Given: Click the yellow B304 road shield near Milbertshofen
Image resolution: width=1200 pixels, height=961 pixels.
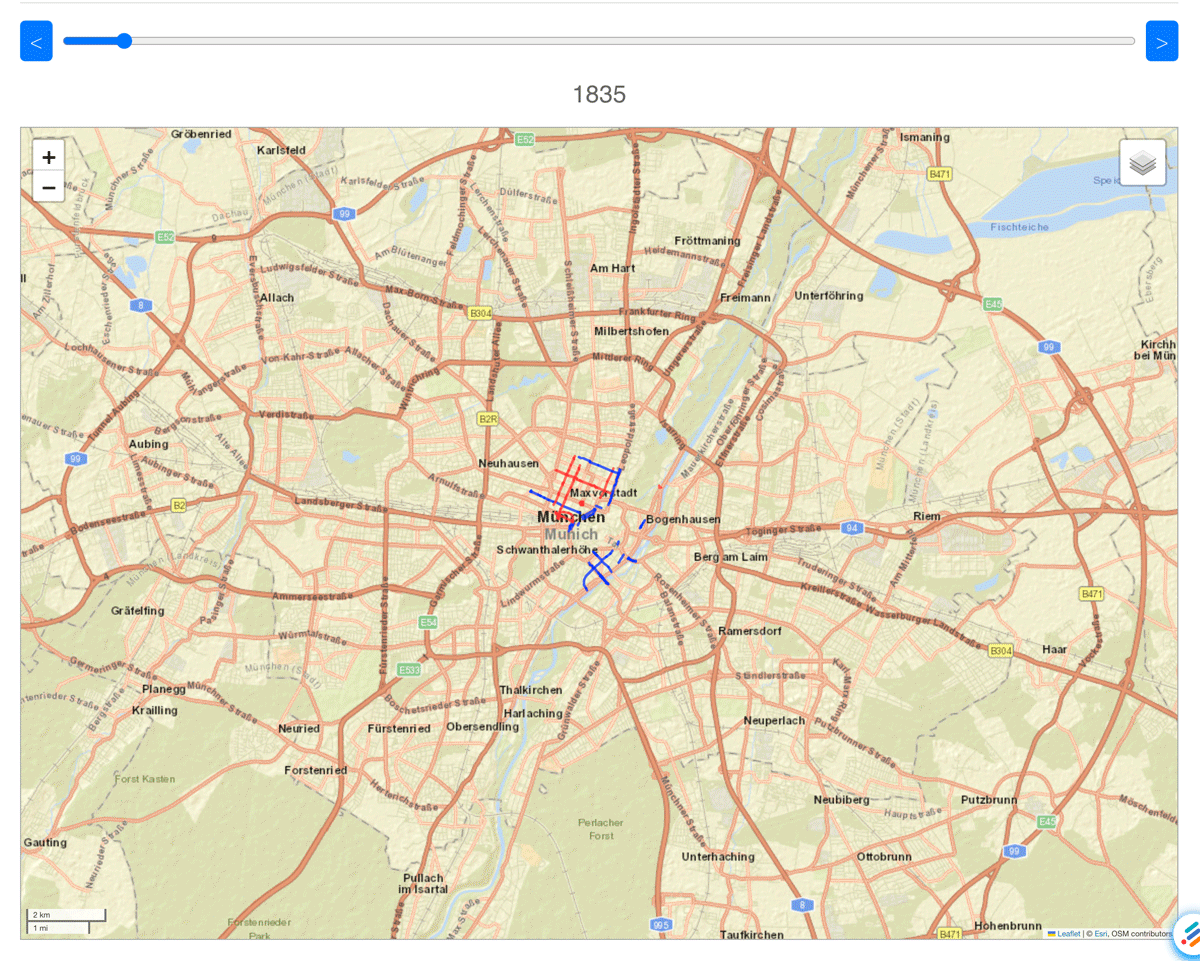Looking at the screenshot, I should coord(481,313).
